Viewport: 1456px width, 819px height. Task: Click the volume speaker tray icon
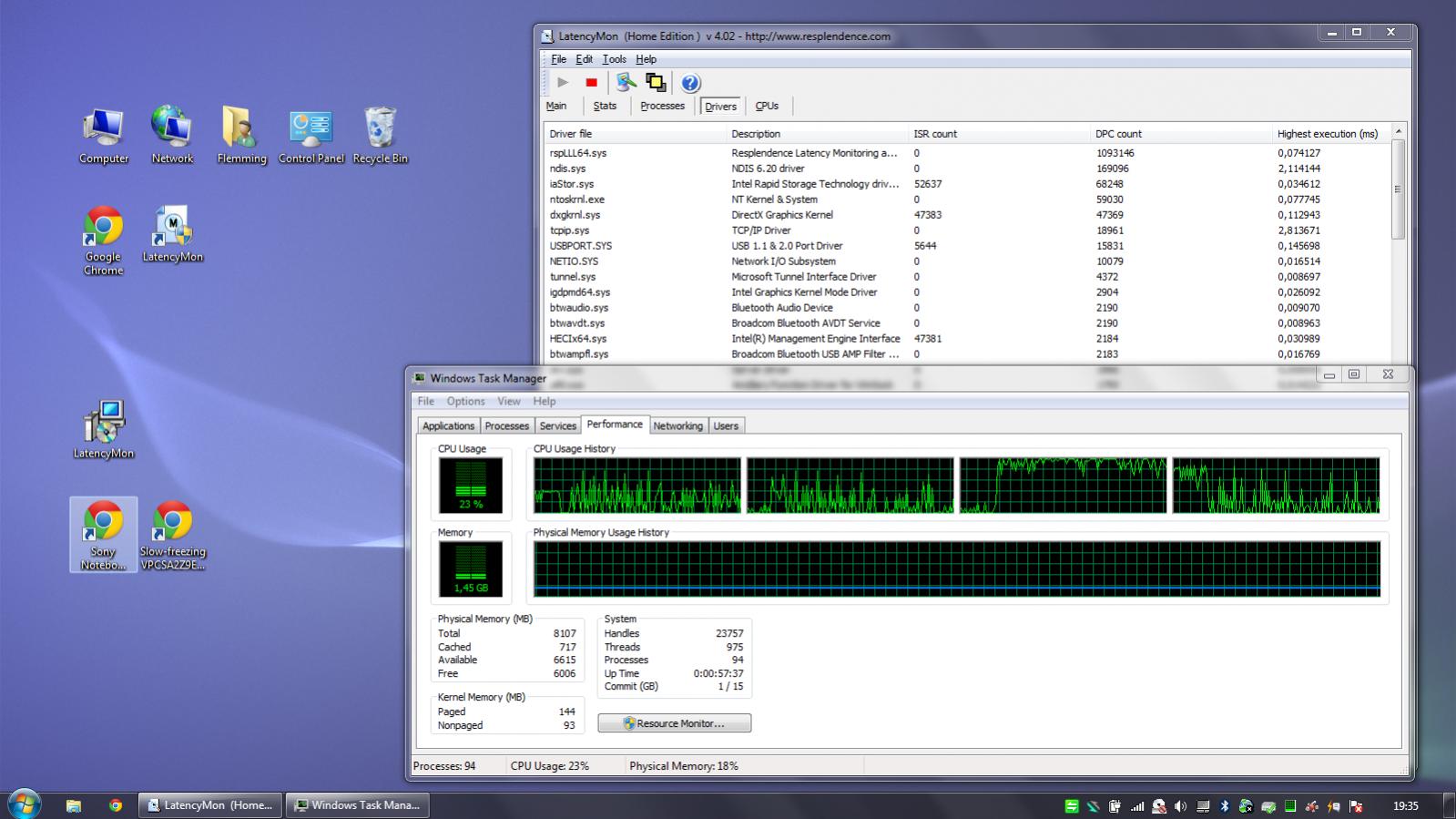point(1180,806)
